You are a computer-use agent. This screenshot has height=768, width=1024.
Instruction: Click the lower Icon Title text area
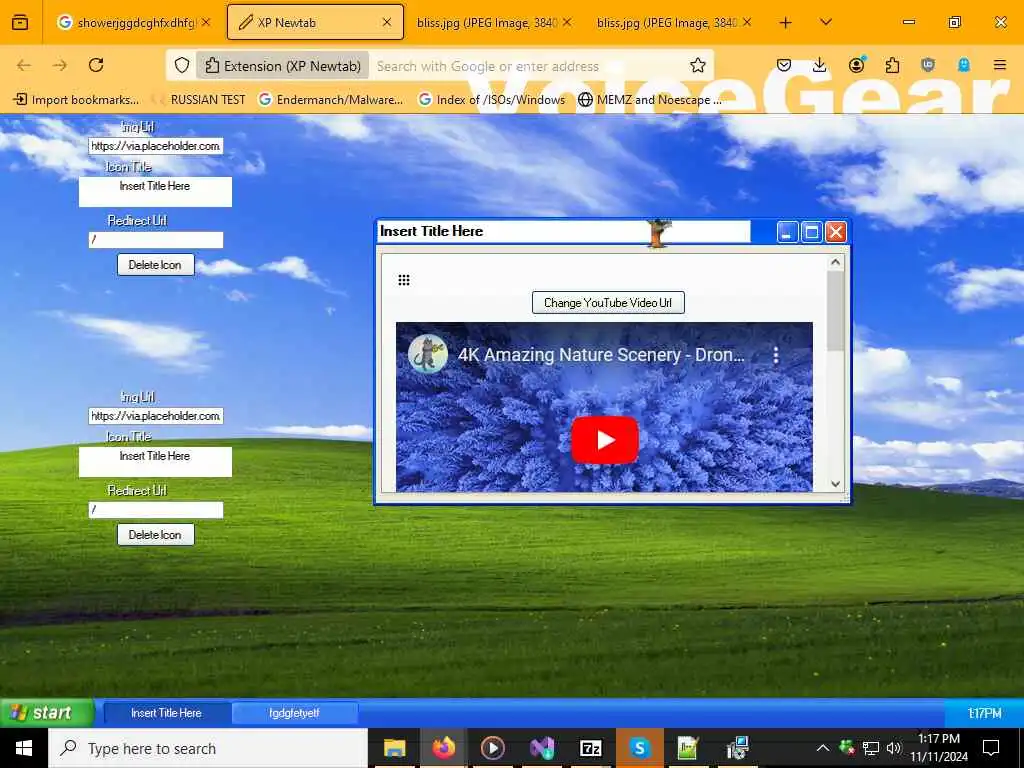tap(155, 462)
